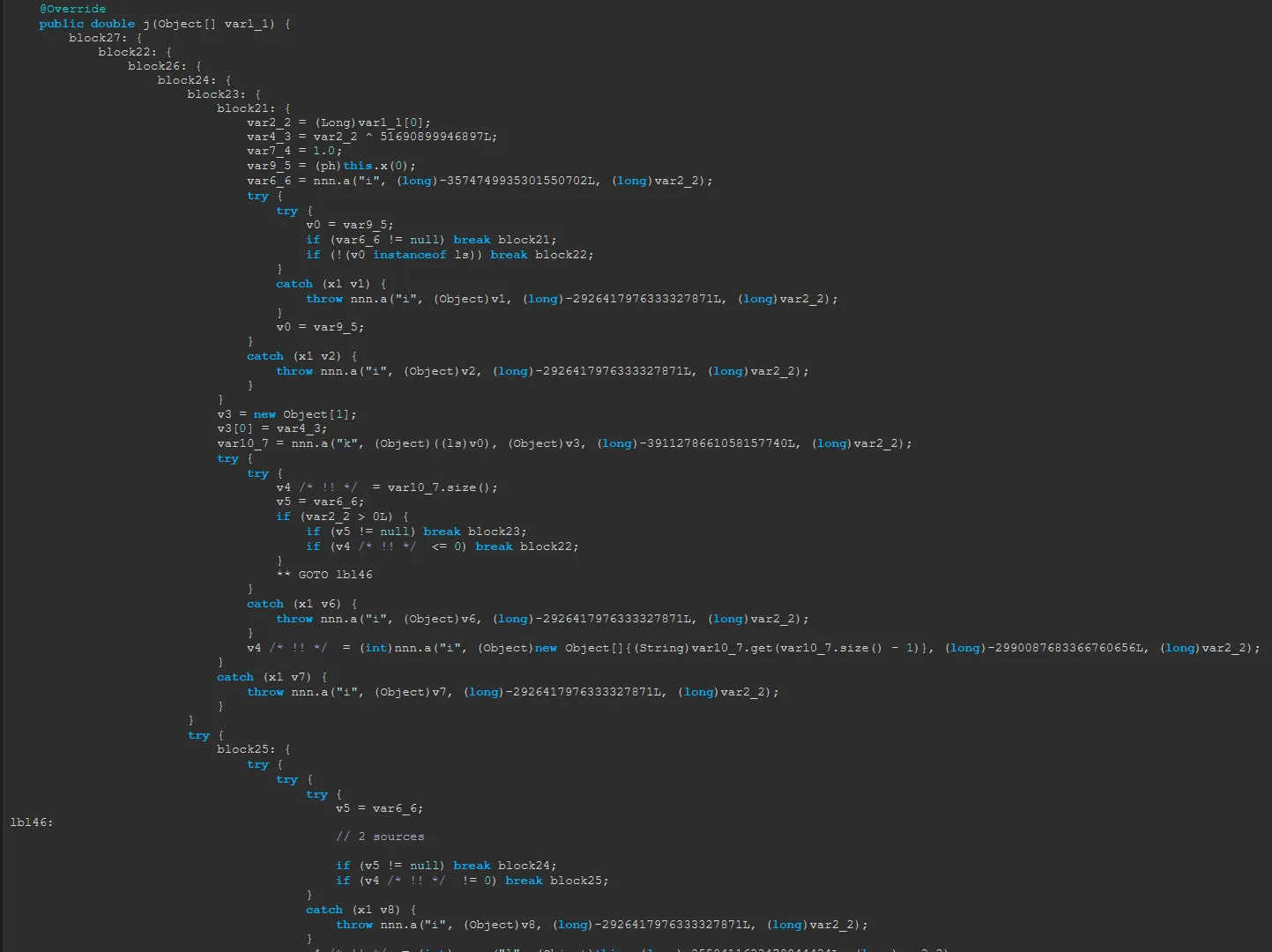Click the 'if (var2_2 > 0L) {' line

tap(342, 517)
